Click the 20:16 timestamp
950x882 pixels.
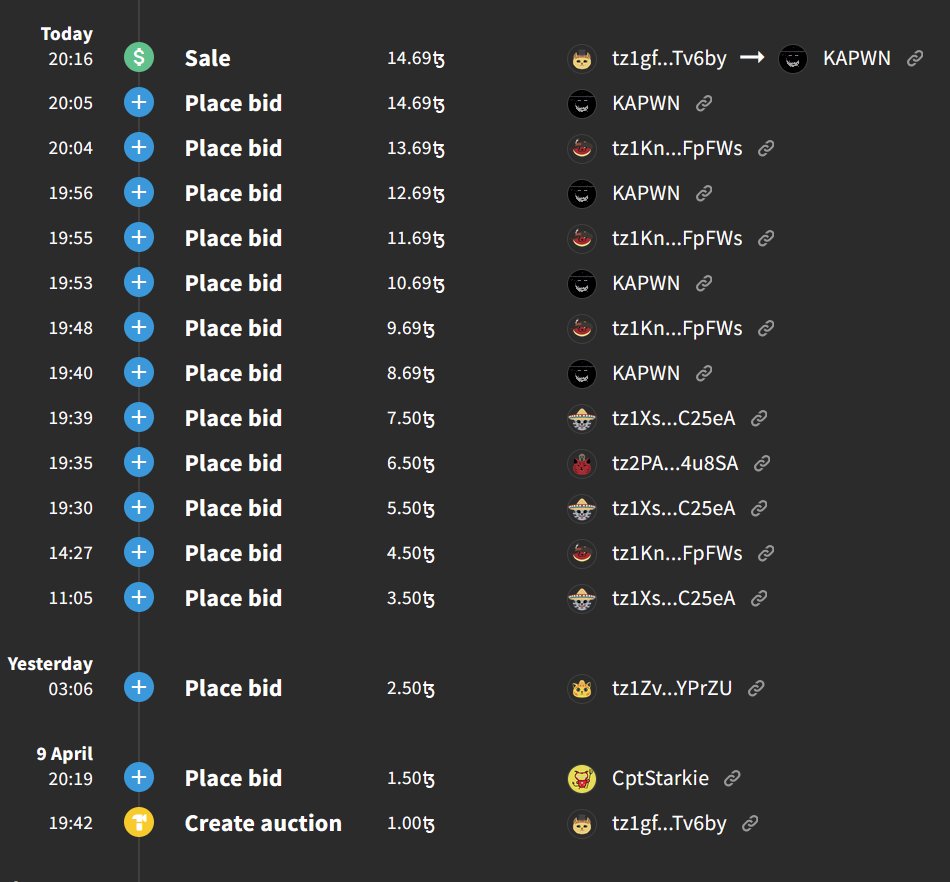tap(71, 59)
